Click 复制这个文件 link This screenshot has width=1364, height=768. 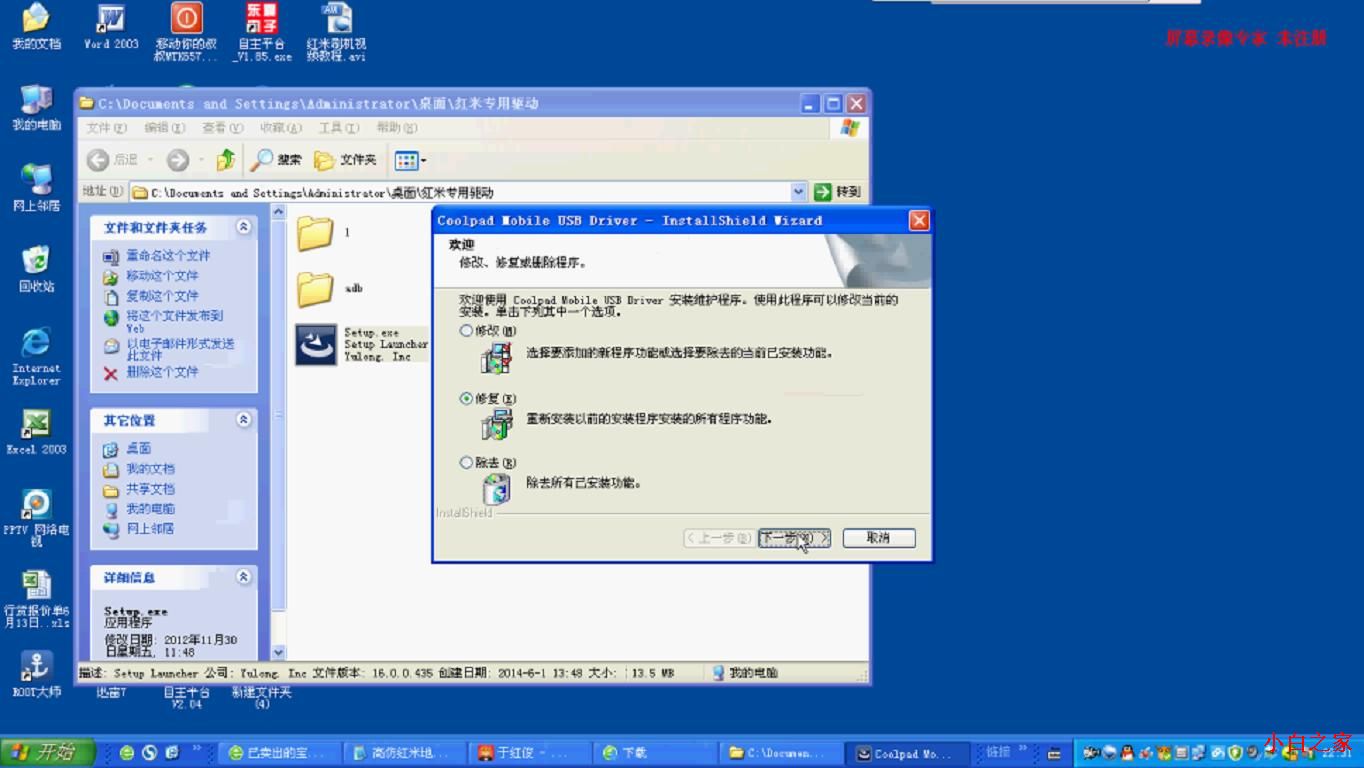coord(162,296)
